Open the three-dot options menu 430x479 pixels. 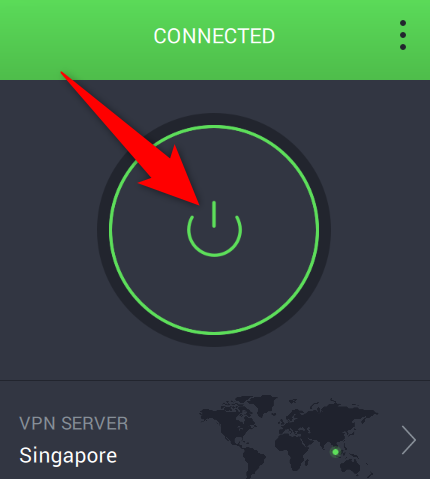[x=403, y=35]
